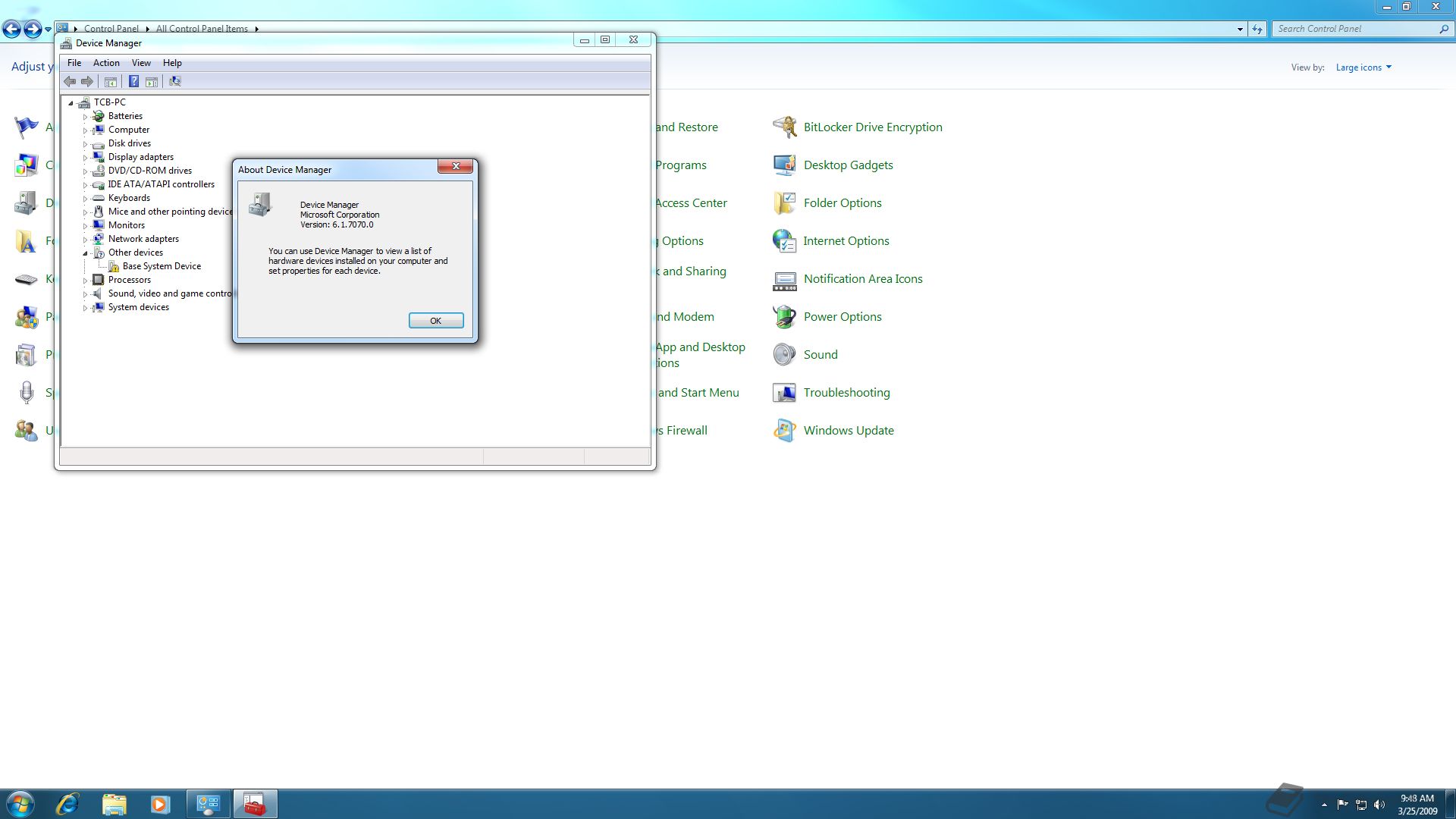
Task: Select the Base System Device label
Action: click(x=162, y=266)
